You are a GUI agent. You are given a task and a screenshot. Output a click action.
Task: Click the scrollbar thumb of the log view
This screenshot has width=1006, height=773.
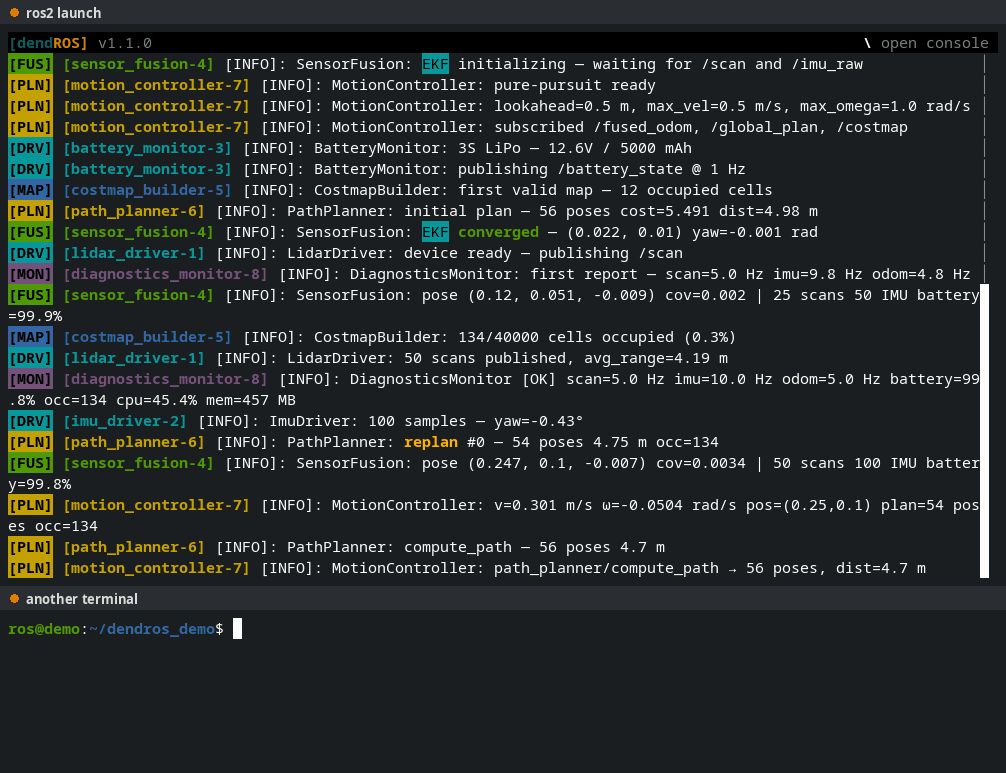pos(984,430)
